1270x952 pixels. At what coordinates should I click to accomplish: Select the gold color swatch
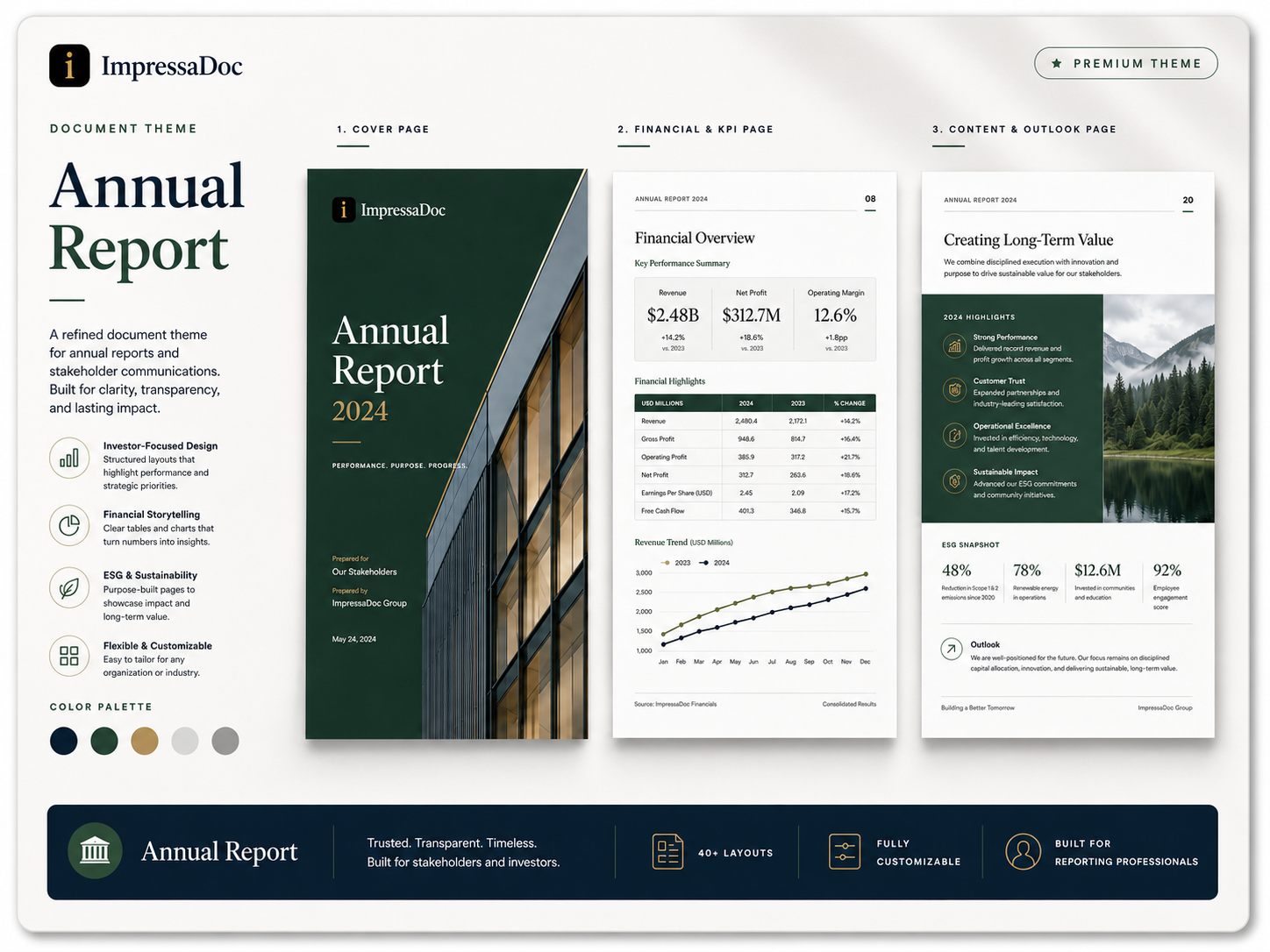coord(145,741)
